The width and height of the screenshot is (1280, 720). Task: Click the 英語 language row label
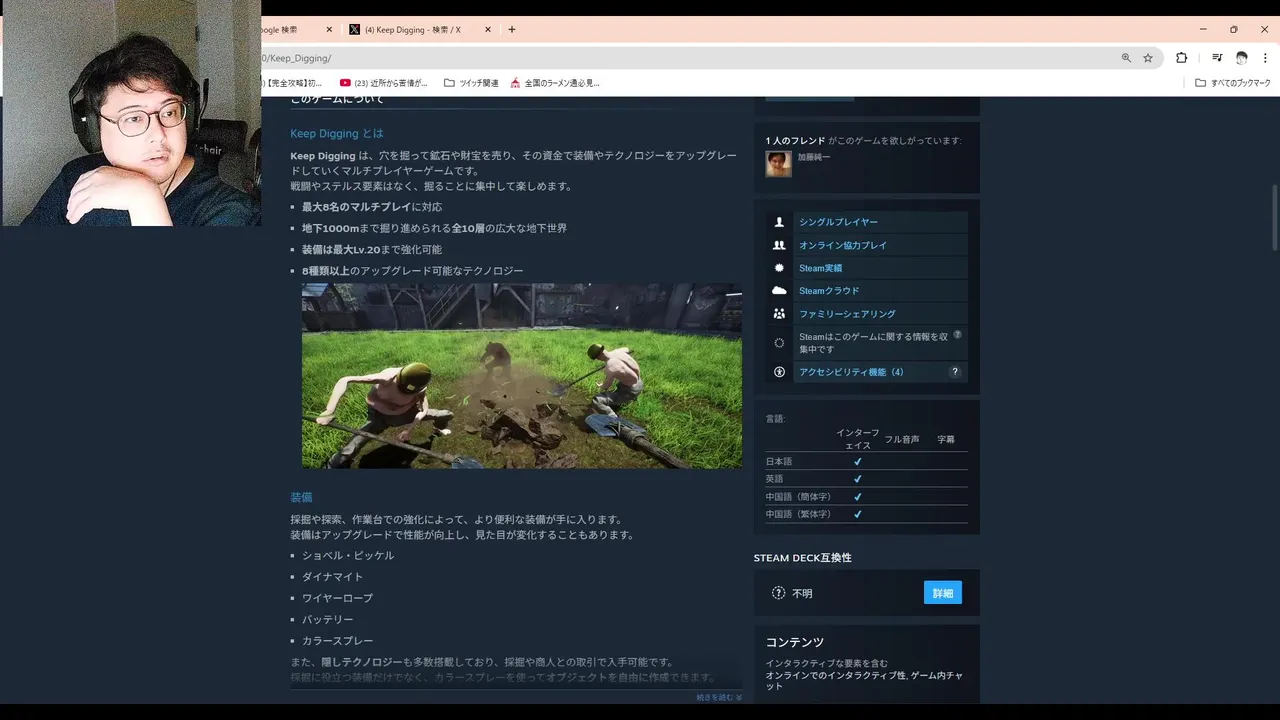click(775, 479)
